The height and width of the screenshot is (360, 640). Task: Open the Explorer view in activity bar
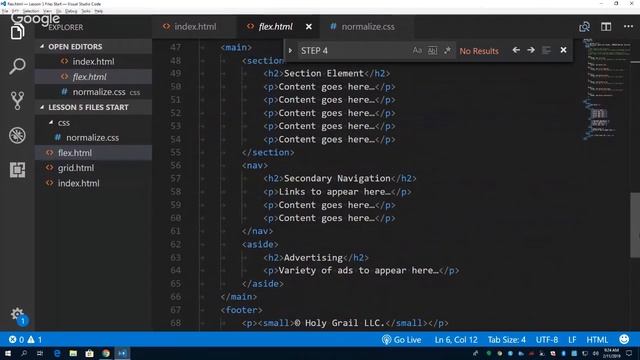click(x=17, y=32)
